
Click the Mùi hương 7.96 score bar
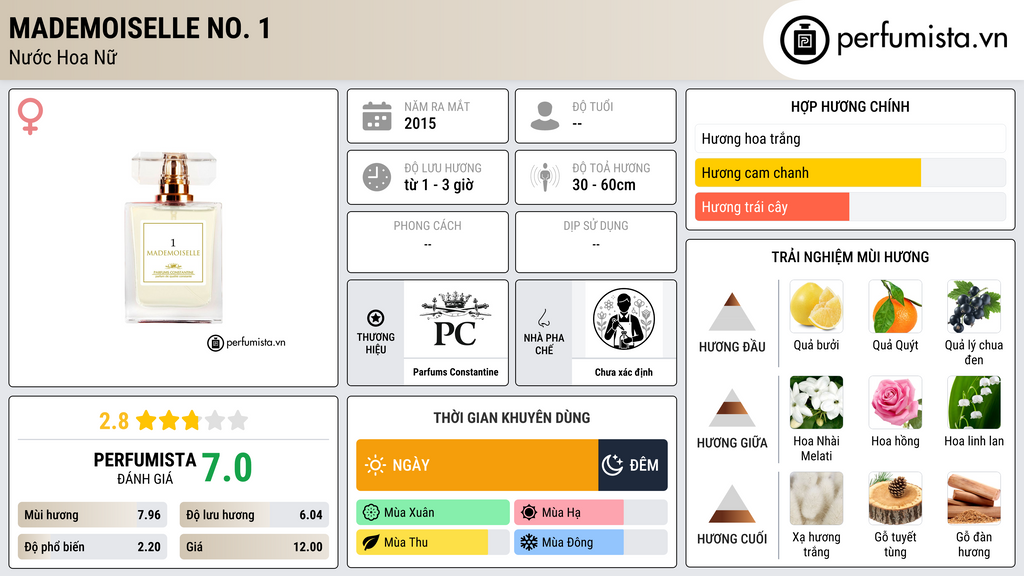(92, 515)
